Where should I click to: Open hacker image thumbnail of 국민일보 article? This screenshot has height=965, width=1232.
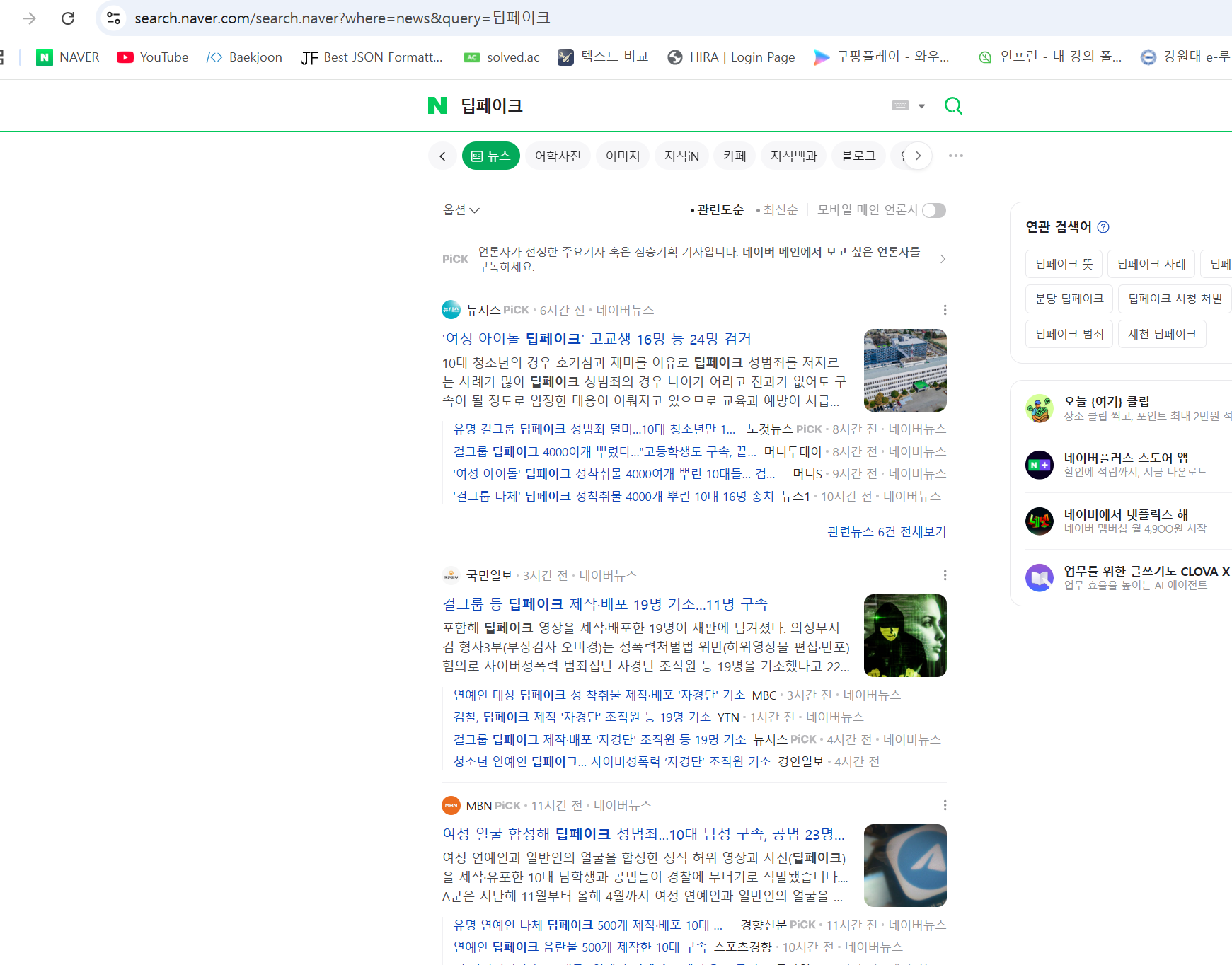(x=905, y=635)
